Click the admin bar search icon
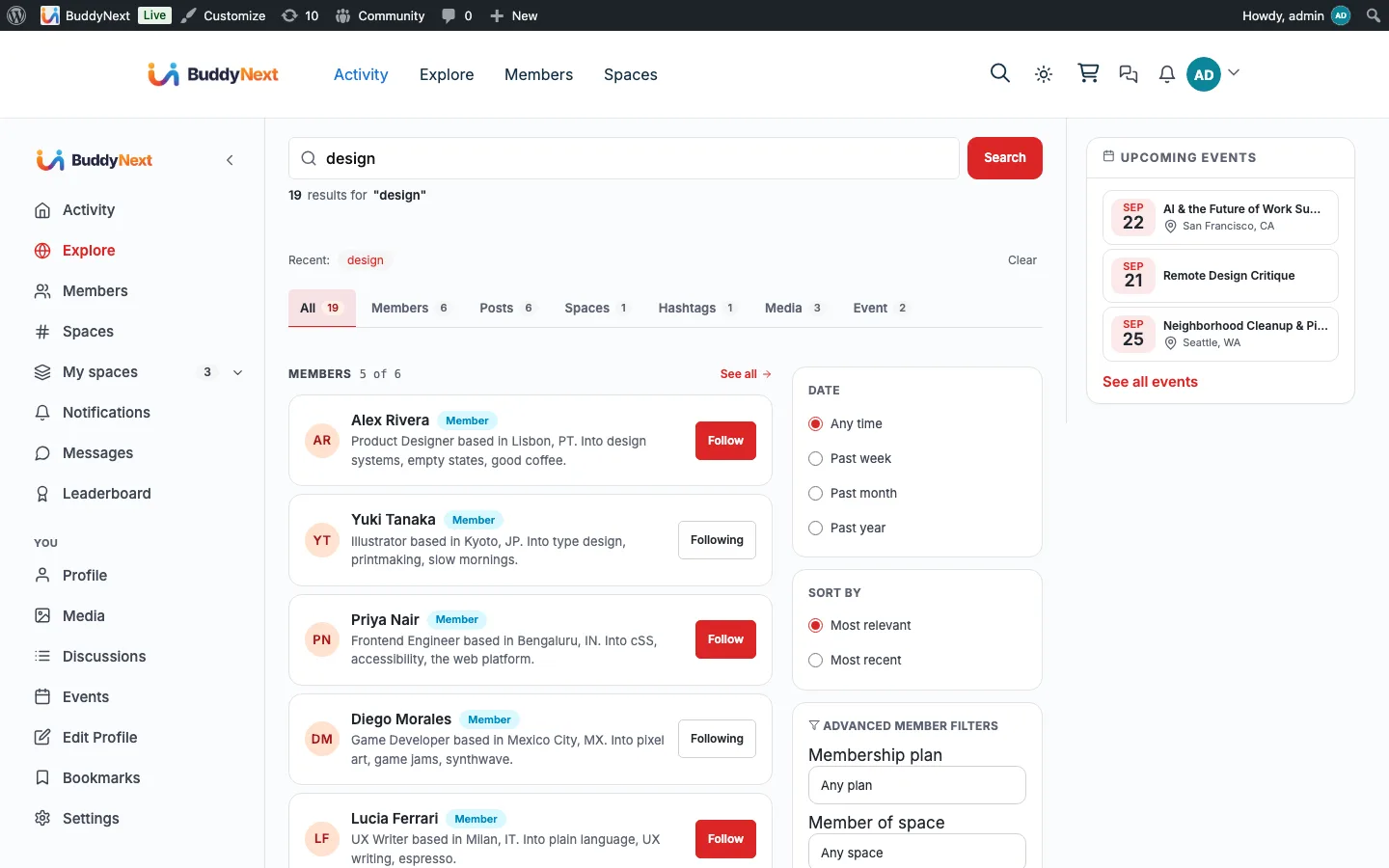Image resolution: width=1389 pixels, height=868 pixels. coord(1373,15)
